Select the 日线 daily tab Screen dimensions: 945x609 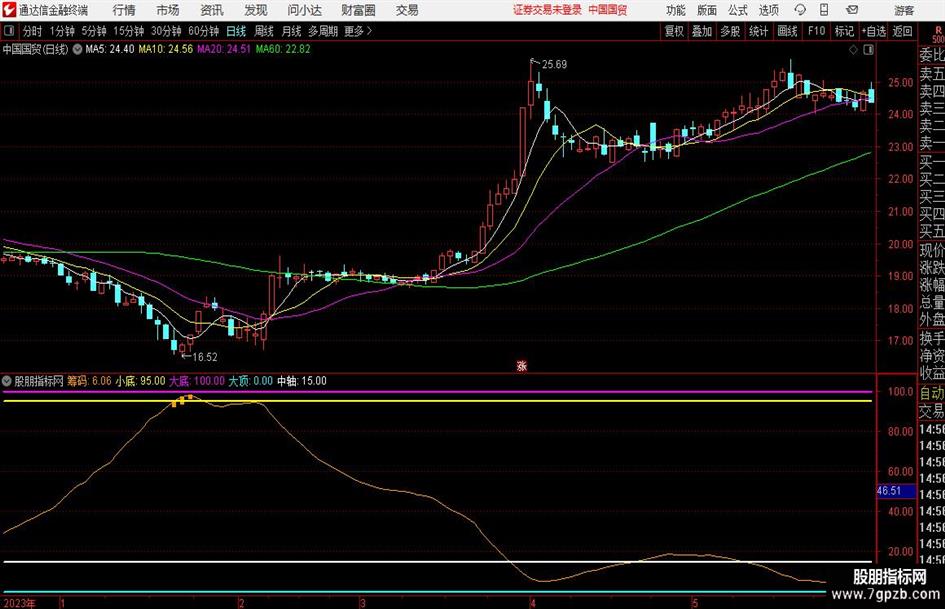(236, 31)
